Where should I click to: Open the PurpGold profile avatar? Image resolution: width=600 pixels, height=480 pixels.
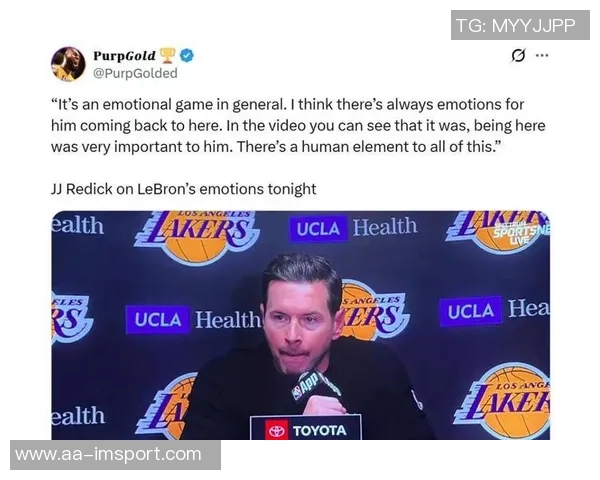pos(68,64)
